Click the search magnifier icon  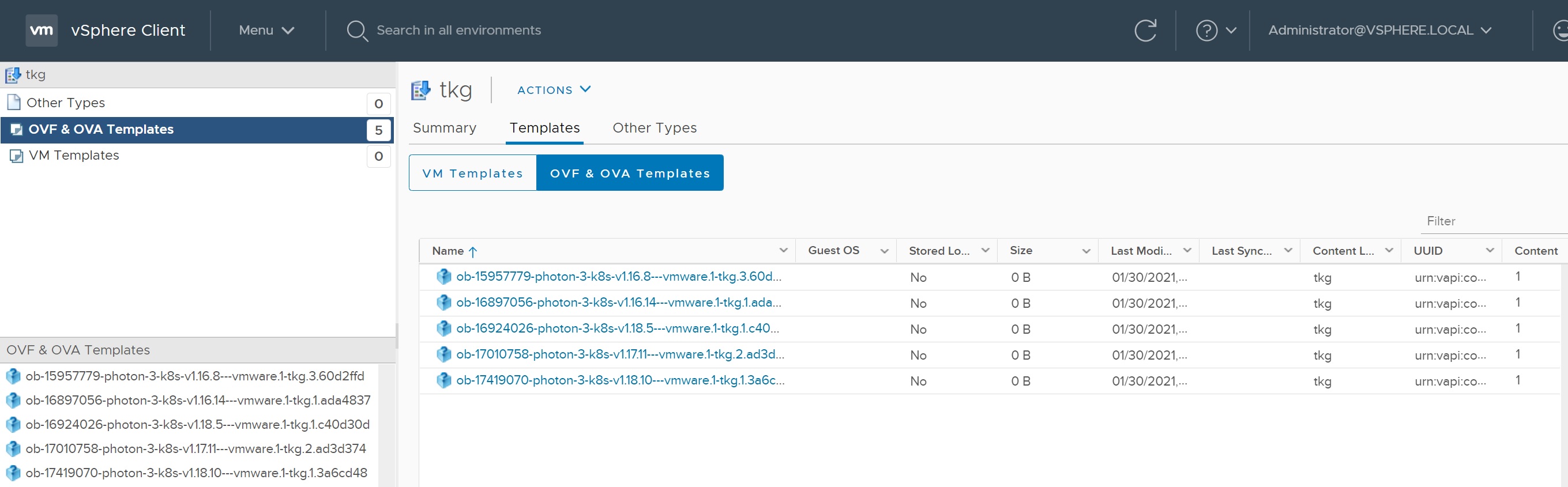357,31
